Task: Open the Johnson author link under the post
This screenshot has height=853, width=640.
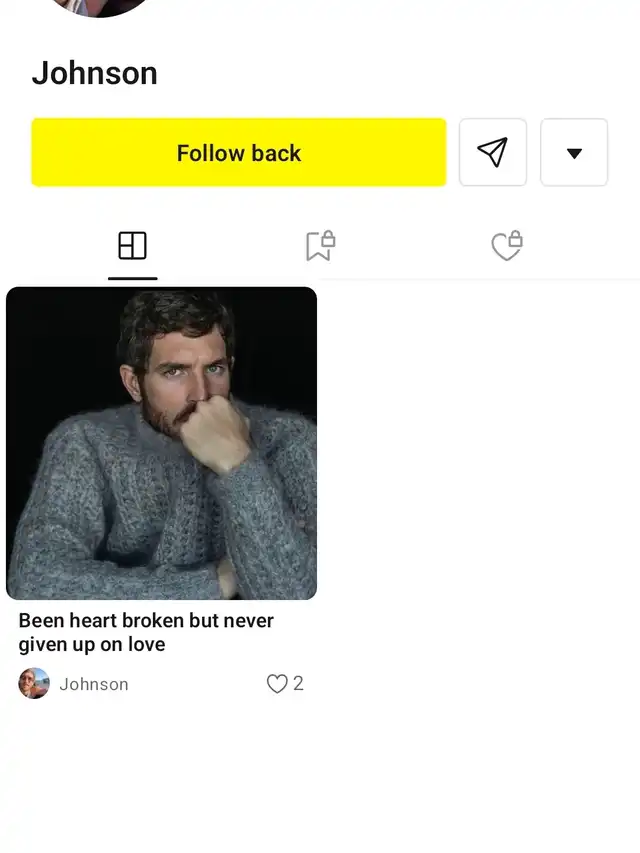Action: tap(94, 684)
